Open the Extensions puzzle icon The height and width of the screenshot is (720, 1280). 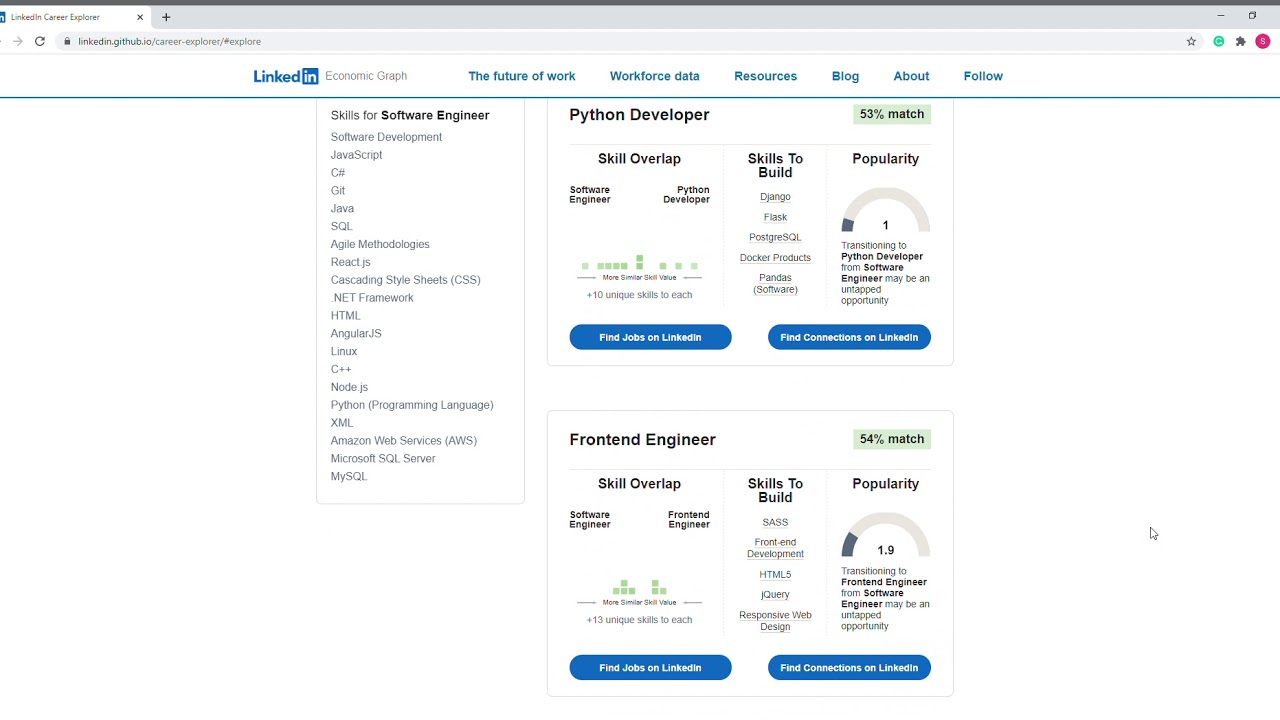point(1241,41)
